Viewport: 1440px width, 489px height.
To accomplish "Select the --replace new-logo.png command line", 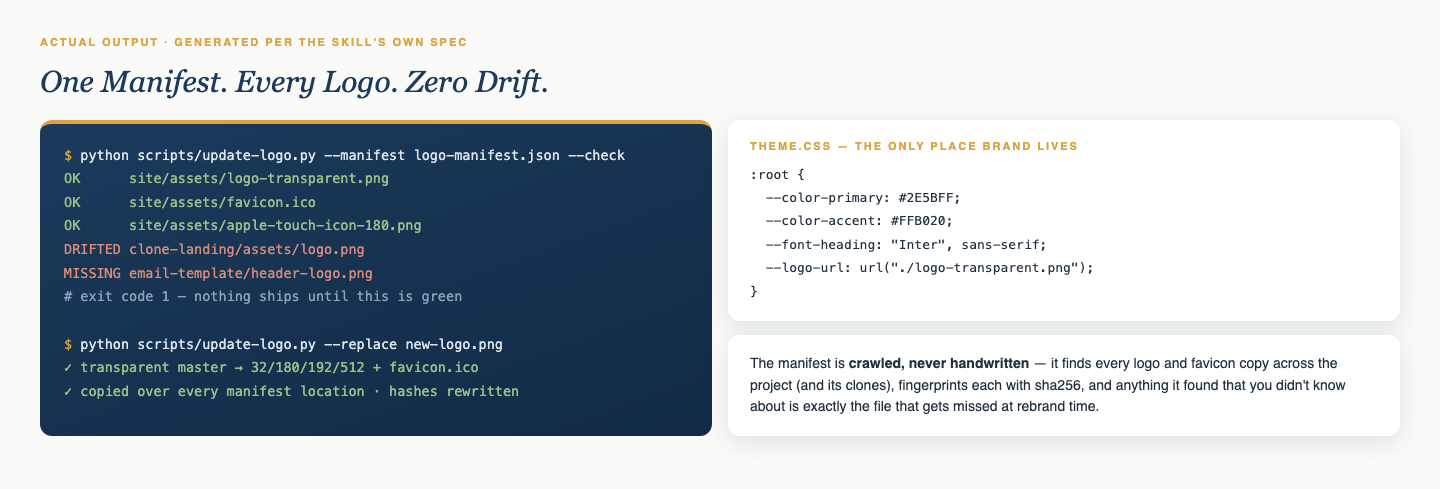I will [283, 344].
